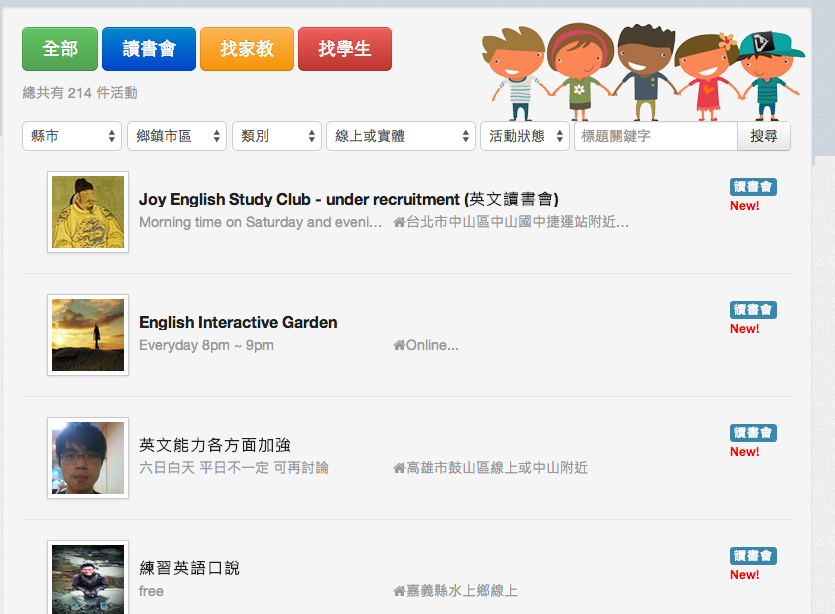Click the 標題關鍵字 search input field
Image resolution: width=835 pixels, height=614 pixels.
(x=655, y=136)
